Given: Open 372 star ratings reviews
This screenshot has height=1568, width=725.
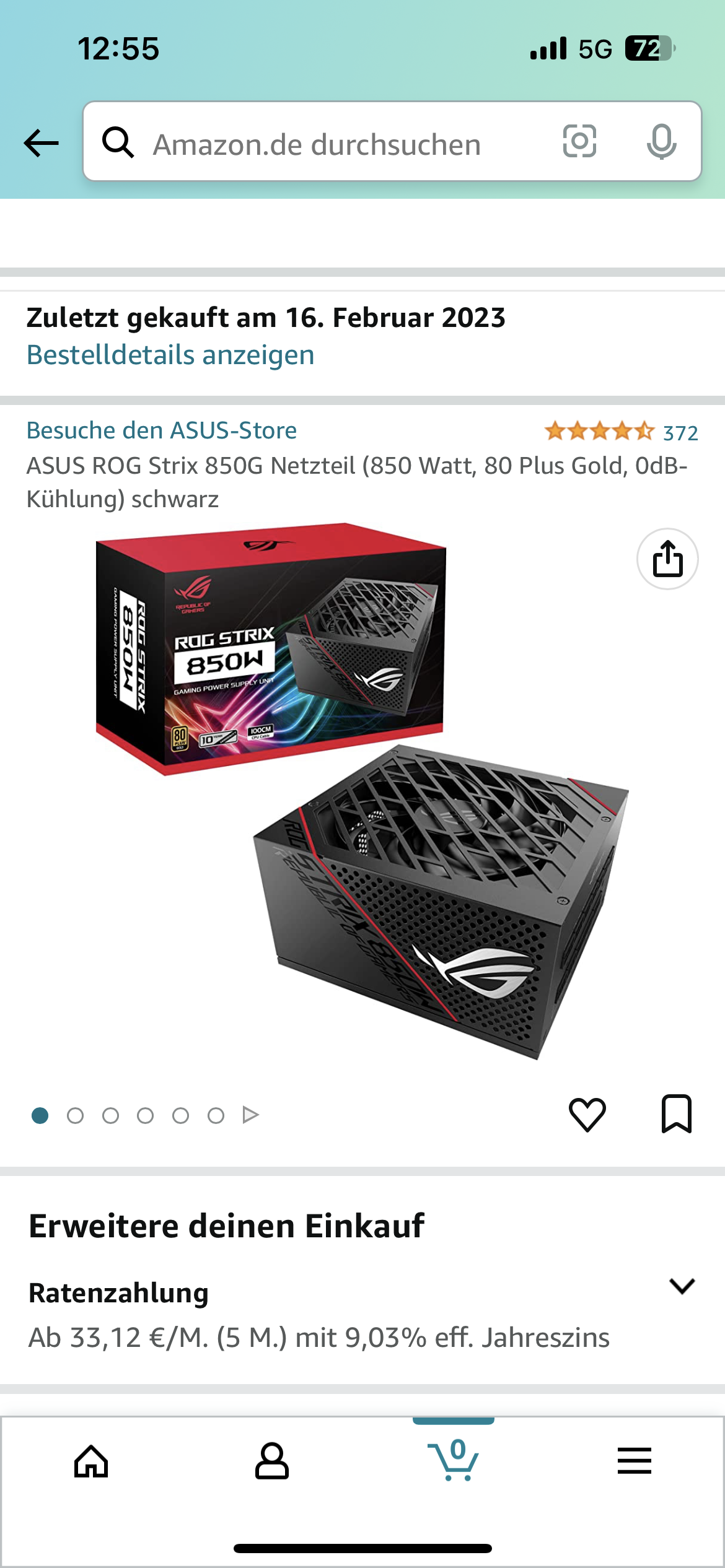Looking at the screenshot, I should tap(622, 432).
